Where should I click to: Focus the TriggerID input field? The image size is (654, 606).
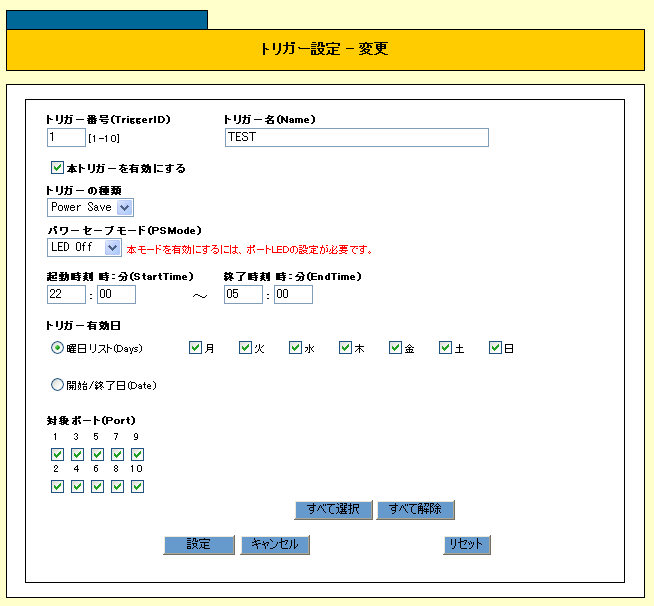coord(66,137)
